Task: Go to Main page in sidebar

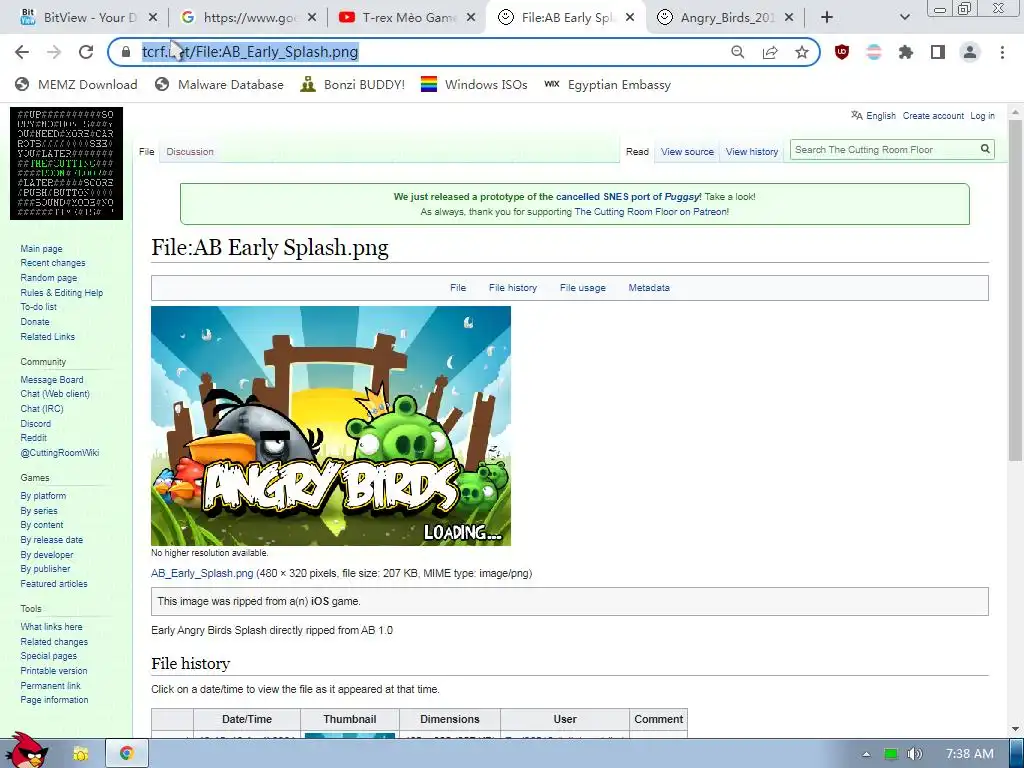Action: coord(41,249)
